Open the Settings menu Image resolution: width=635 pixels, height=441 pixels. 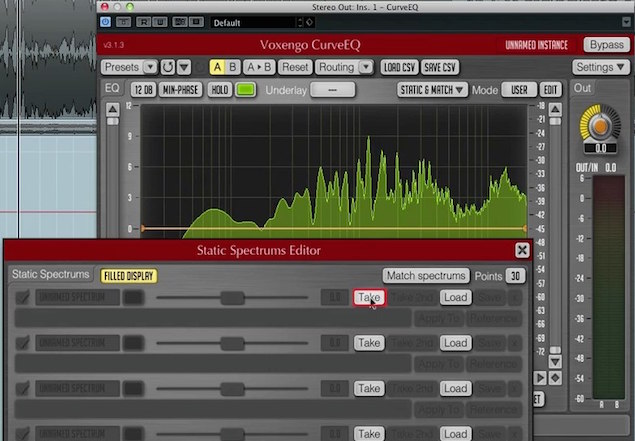pyautogui.click(x=601, y=67)
